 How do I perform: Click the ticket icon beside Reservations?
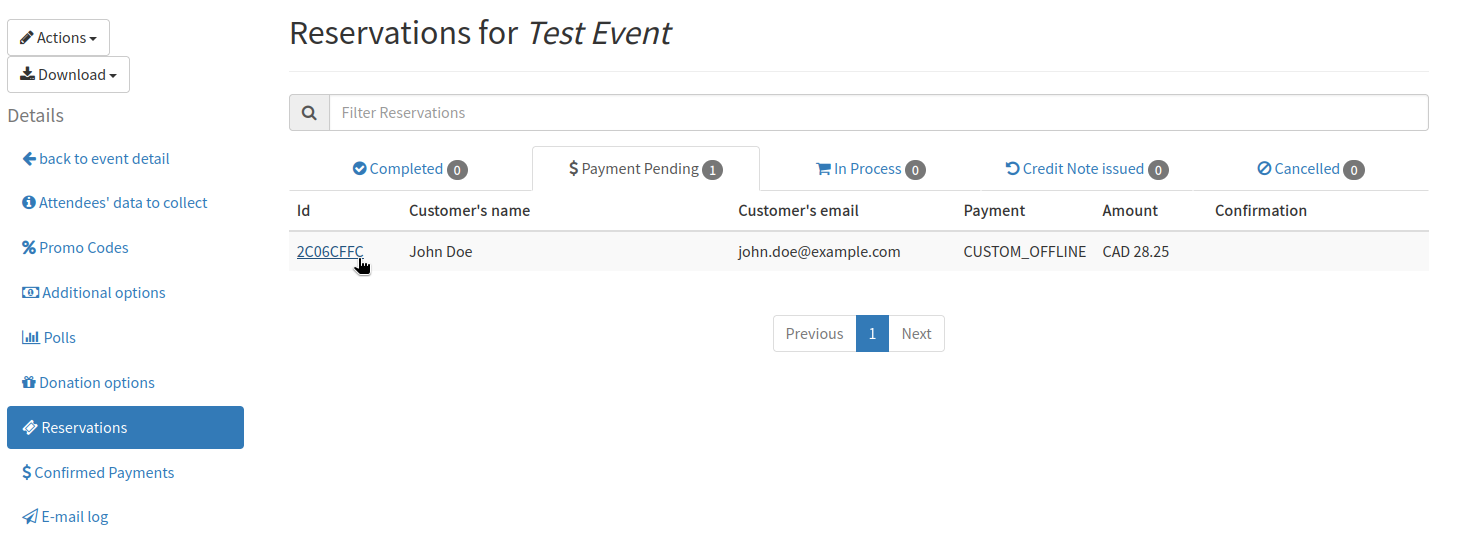coord(30,427)
